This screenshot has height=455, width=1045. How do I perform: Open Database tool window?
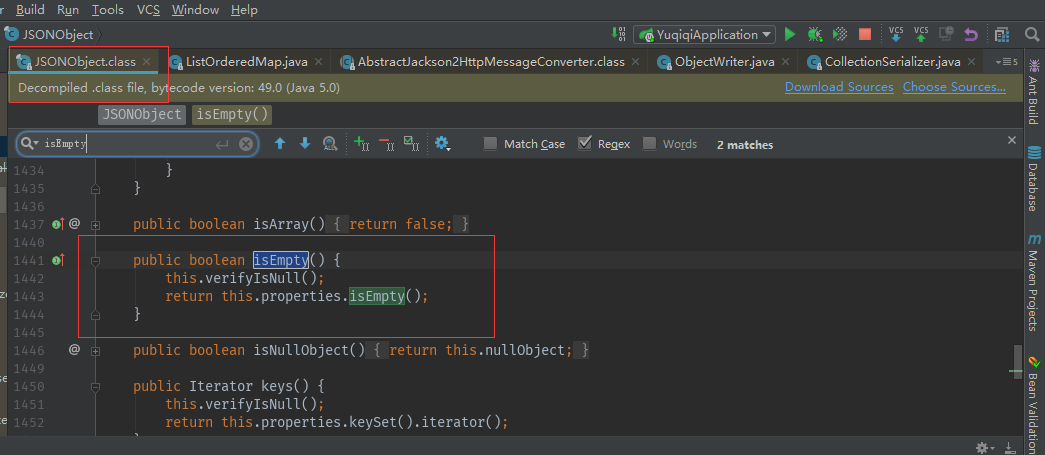point(1034,178)
